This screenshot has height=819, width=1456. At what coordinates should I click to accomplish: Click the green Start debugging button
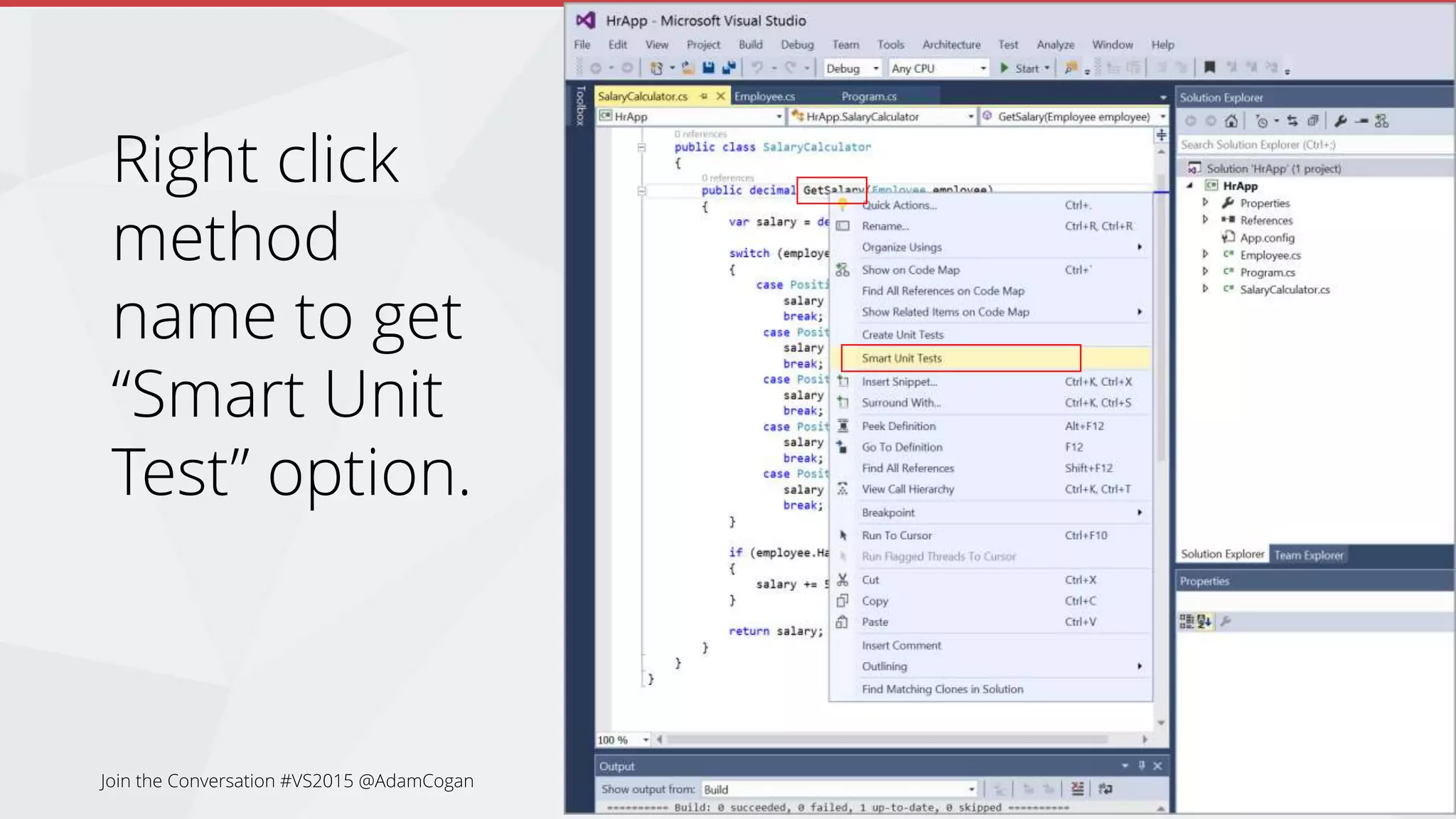[x=1019, y=68]
